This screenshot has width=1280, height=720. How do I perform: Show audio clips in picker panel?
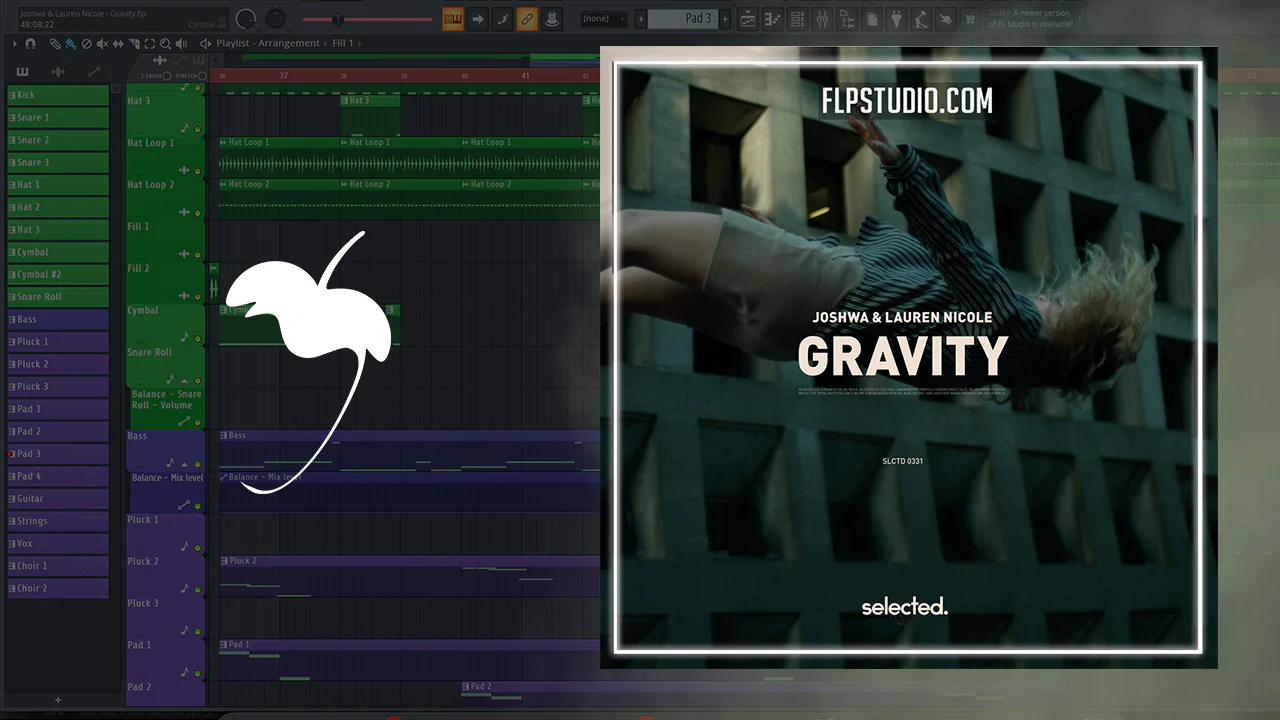(x=58, y=71)
